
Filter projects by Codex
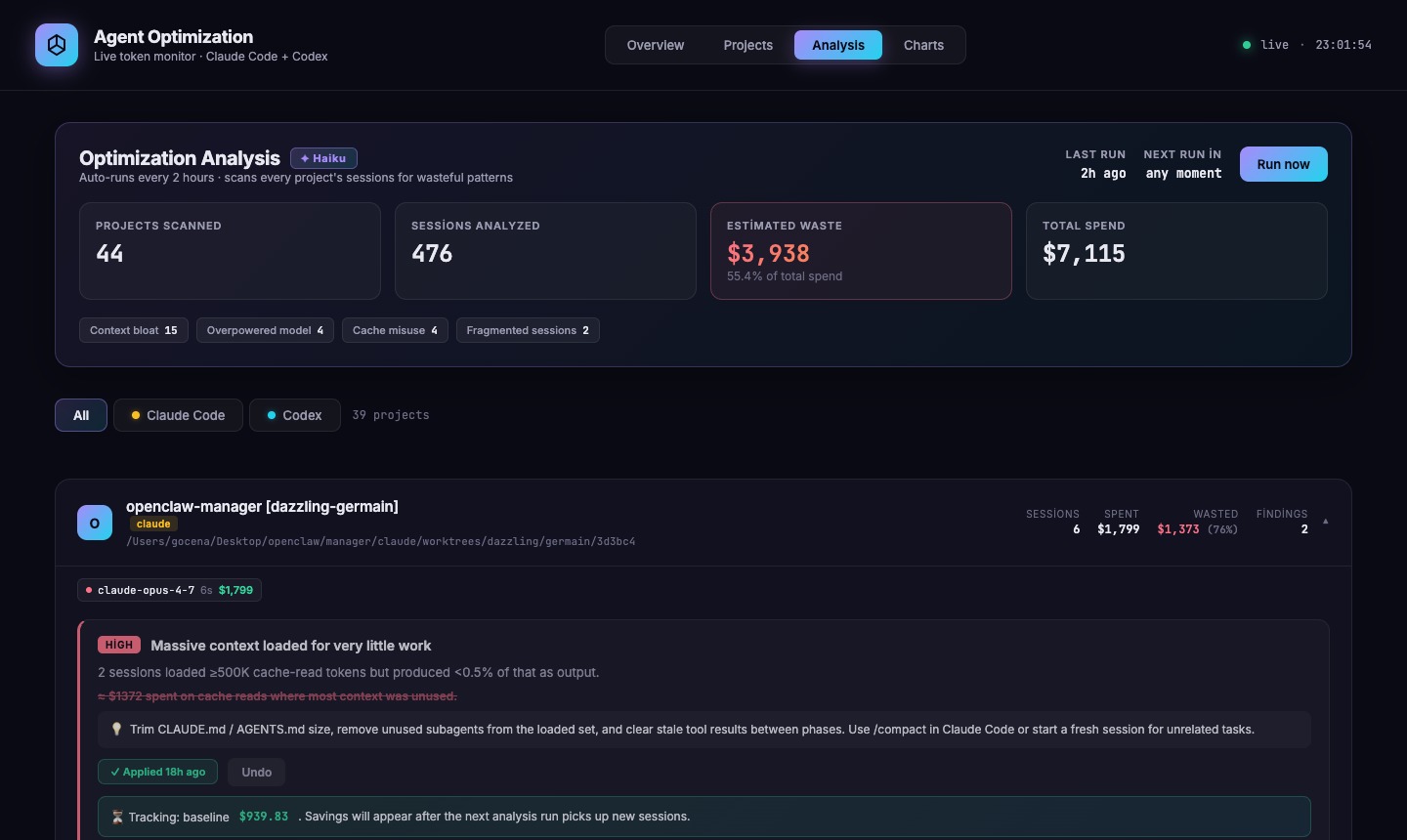click(x=295, y=415)
